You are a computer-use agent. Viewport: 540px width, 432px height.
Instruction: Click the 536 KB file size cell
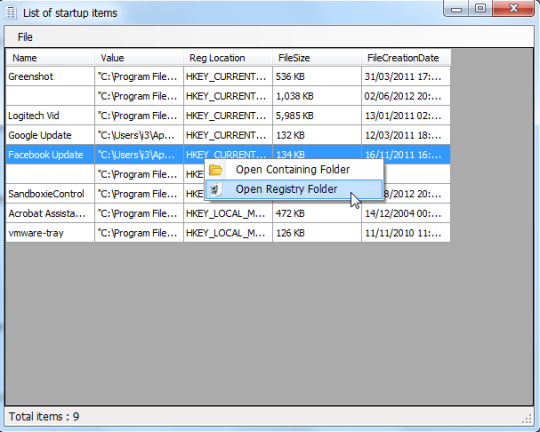316,76
